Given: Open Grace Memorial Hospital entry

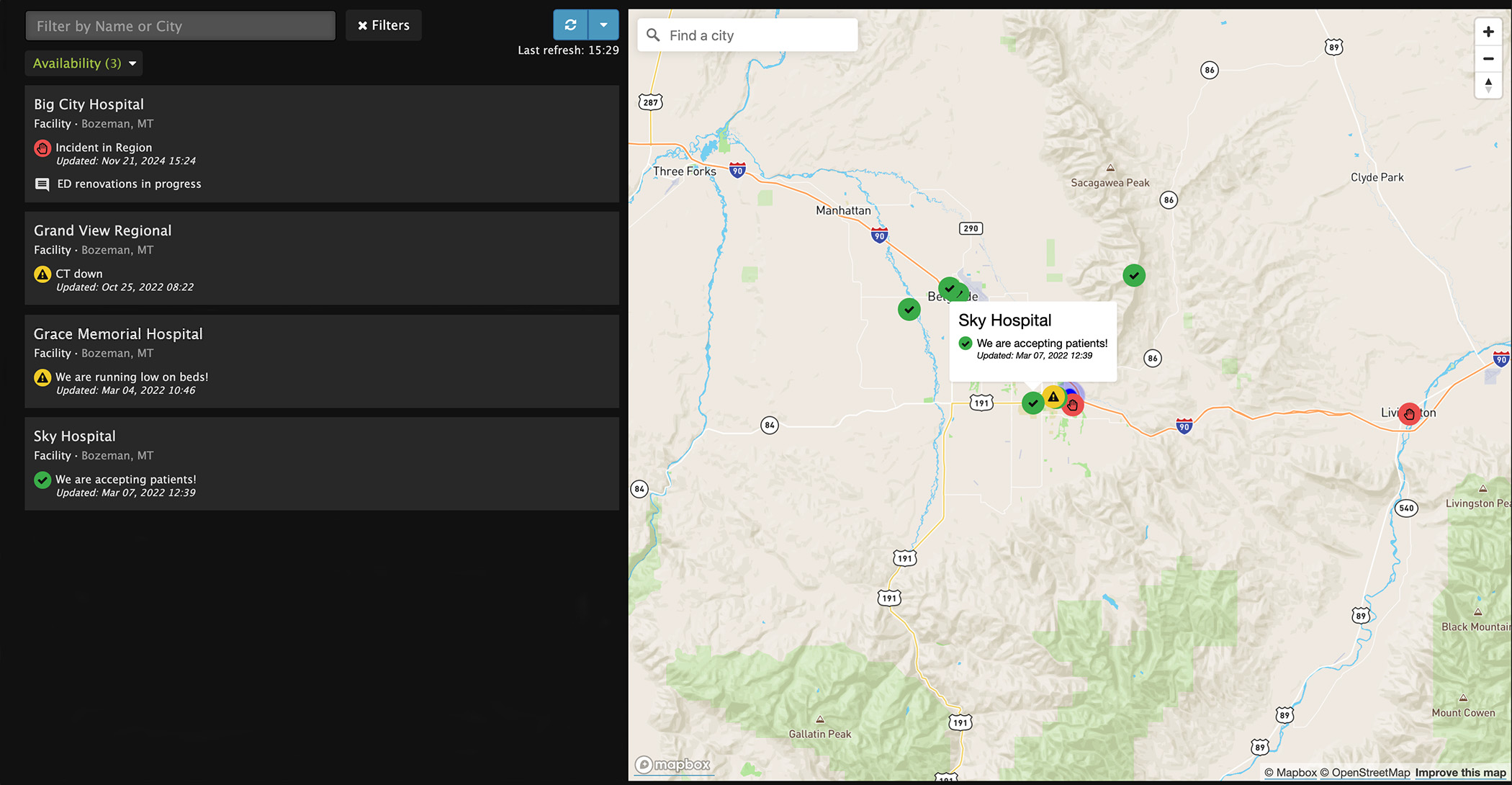Looking at the screenshot, I should [321, 361].
